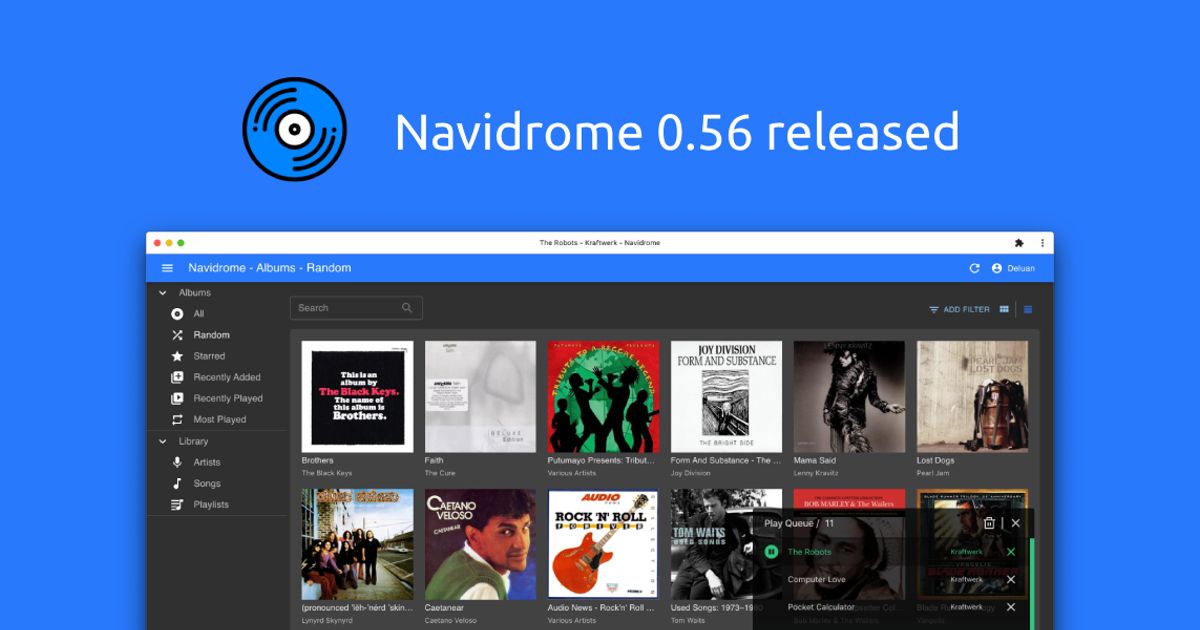Screen dimensions: 1200x630
Task: Open Form And Substance album cover
Action: click(x=726, y=397)
